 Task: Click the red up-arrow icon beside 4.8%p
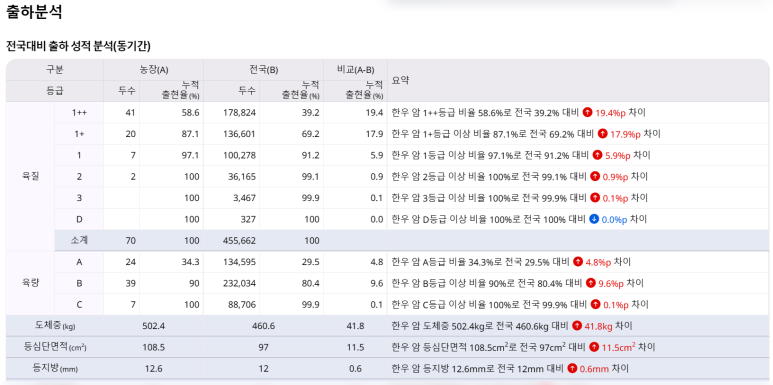click(x=578, y=262)
